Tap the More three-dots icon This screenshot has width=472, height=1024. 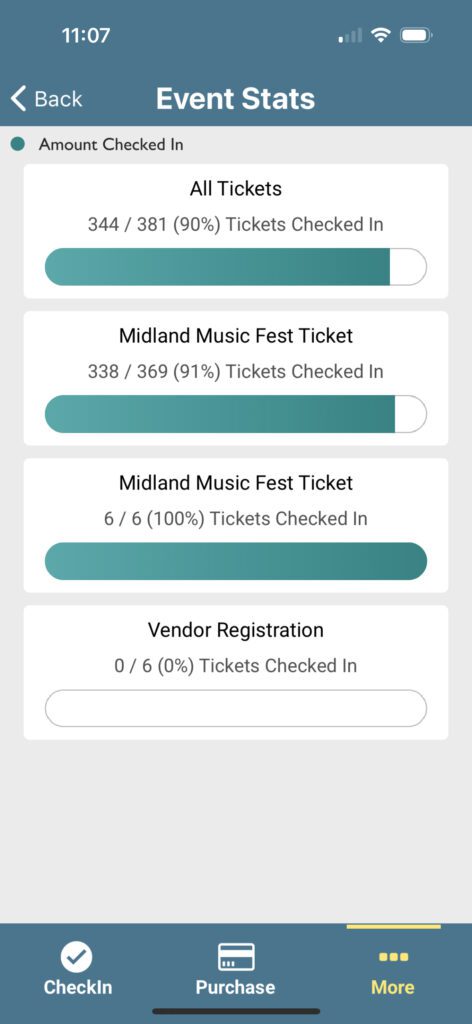point(393,957)
